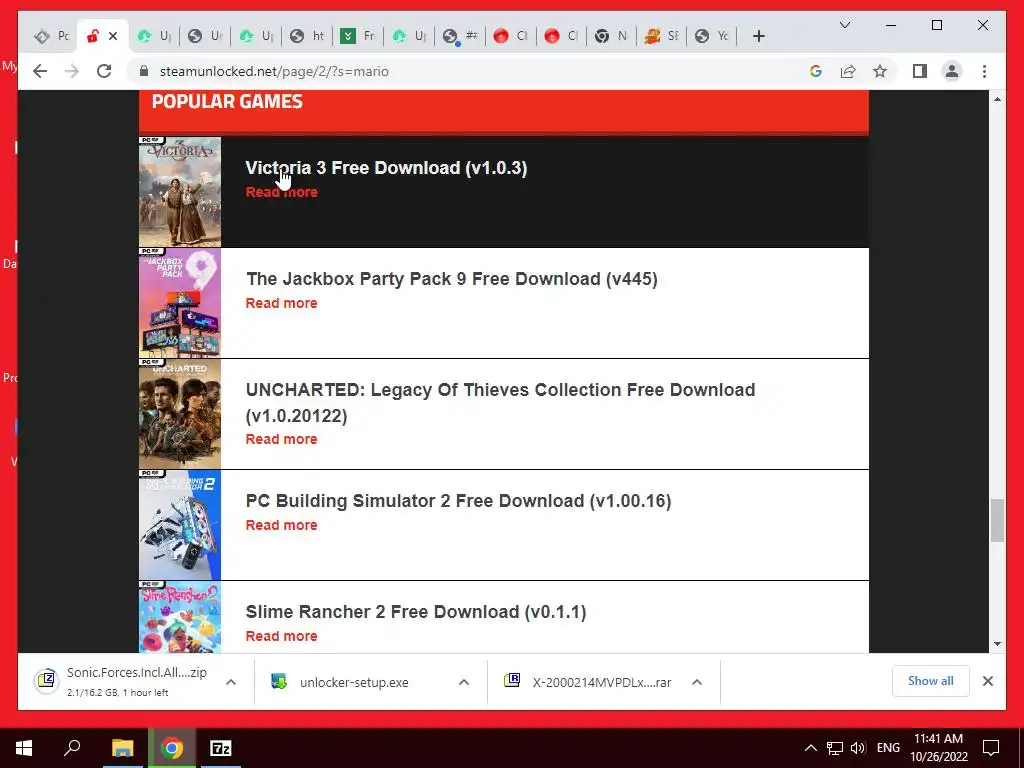1024x768 pixels.
Task: Open The Jackbox Party Pack 9 title
Action: [x=451, y=279]
